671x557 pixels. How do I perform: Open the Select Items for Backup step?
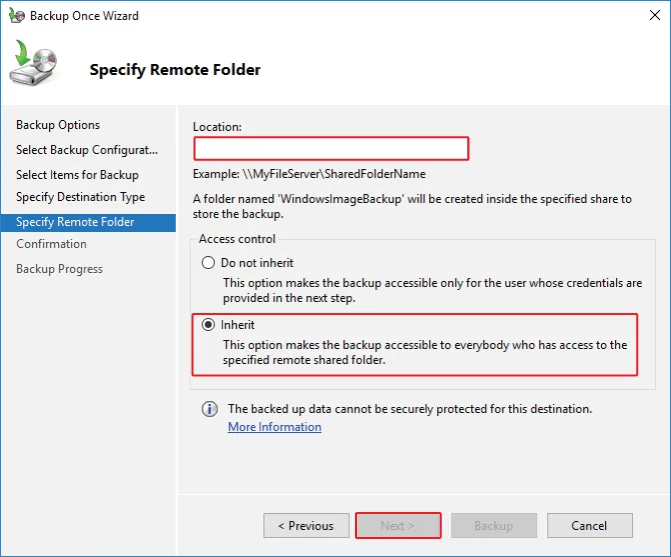click(x=77, y=175)
